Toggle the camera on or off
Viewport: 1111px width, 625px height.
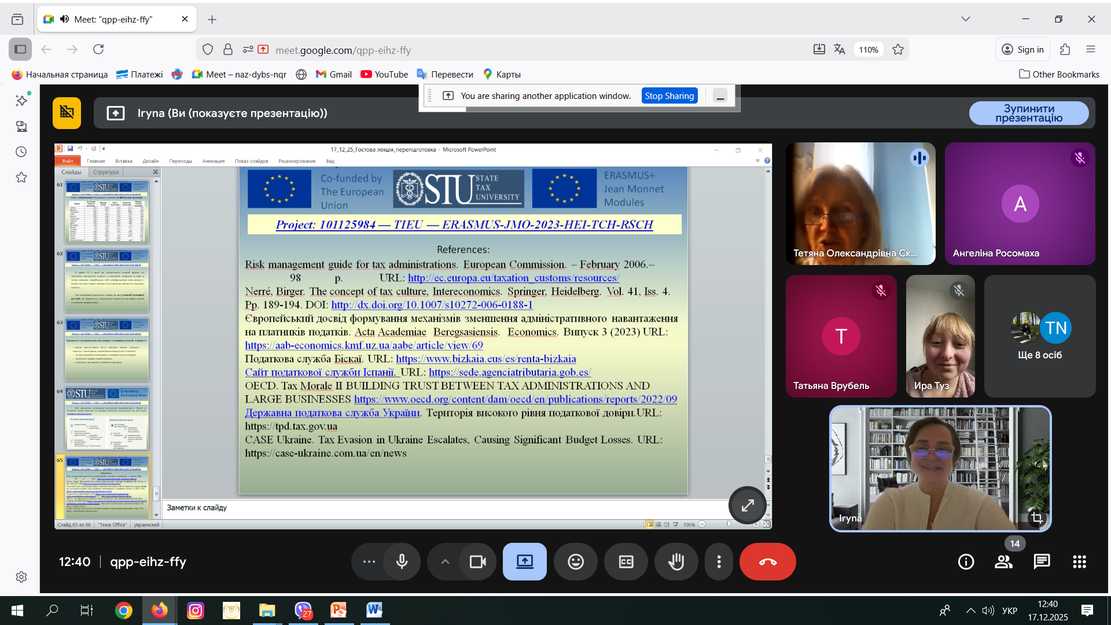478,562
